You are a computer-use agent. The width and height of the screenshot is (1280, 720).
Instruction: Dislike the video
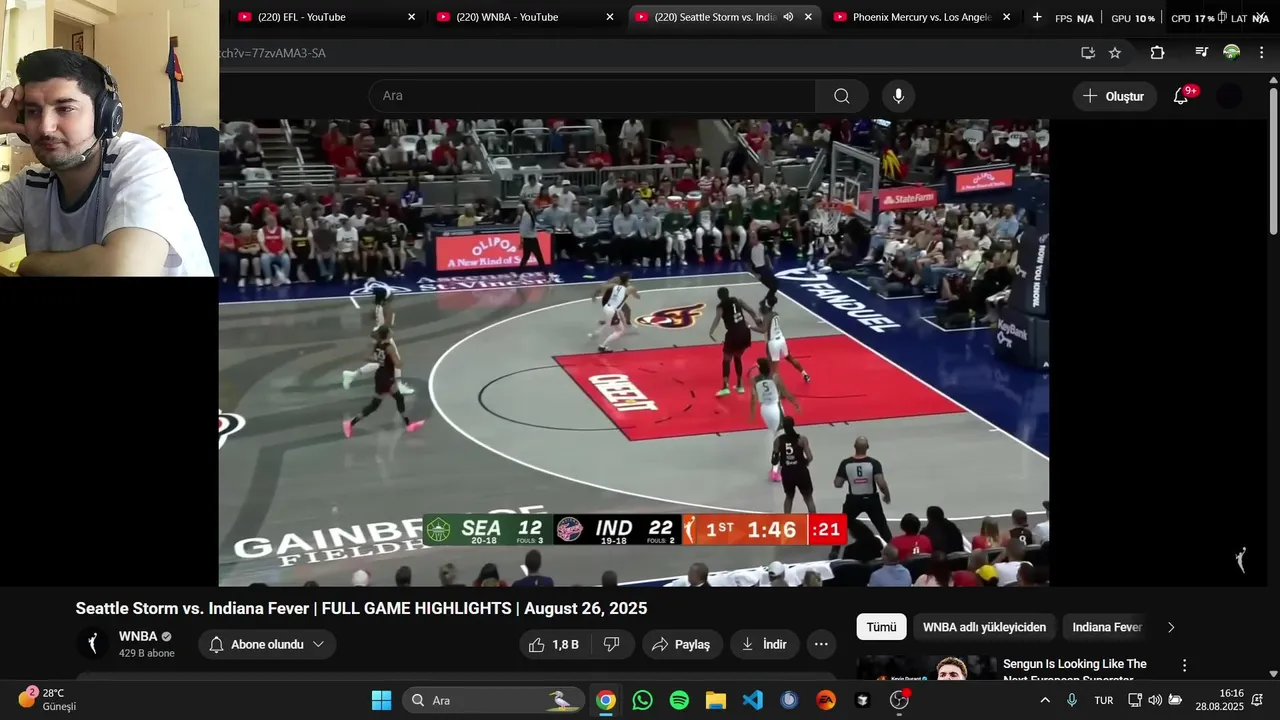(x=611, y=645)
